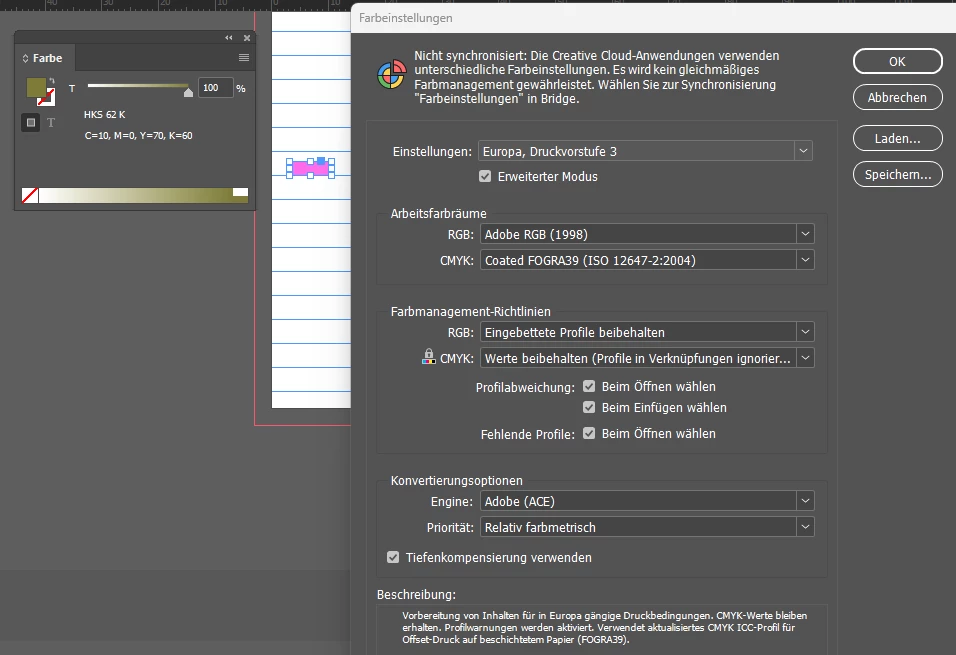Image resolution: width=956 pixels, height=655 pixels.
Task: Toggle Profilabweichung Beim Öffnen wählen
Action: tap(589, 386)
